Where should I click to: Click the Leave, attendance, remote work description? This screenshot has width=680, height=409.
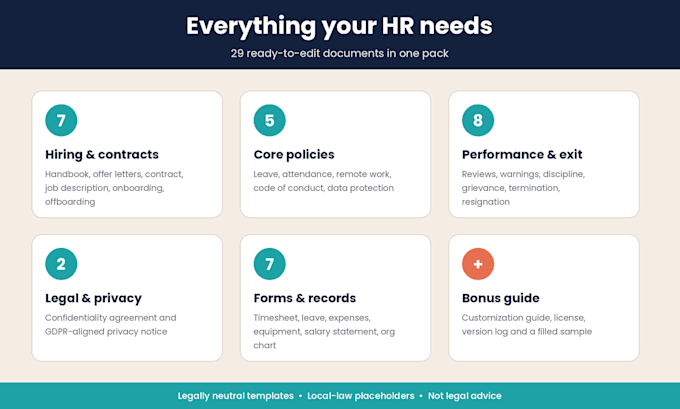coord(324,181)
